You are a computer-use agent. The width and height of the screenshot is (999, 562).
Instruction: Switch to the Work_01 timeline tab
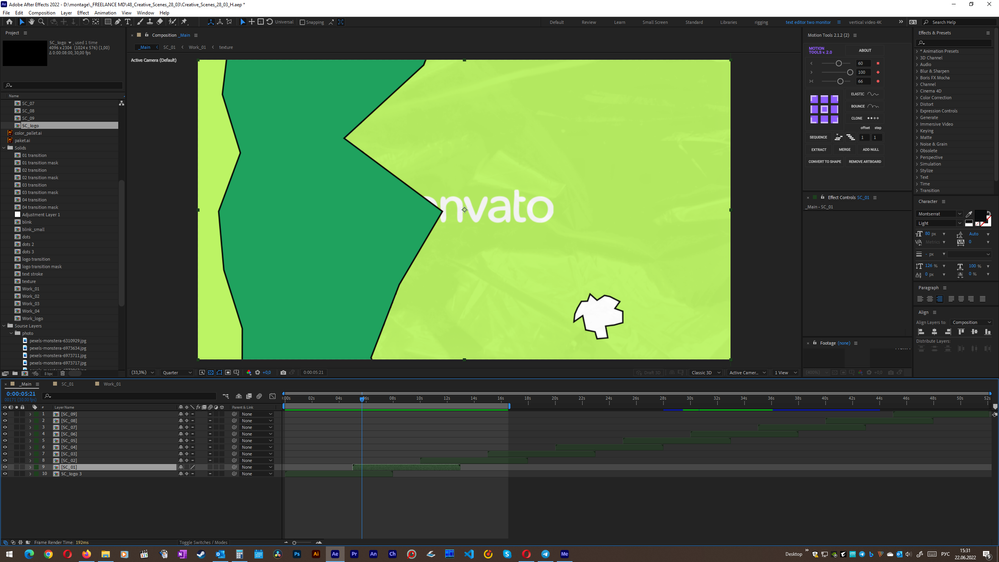[x=112, y=384]
